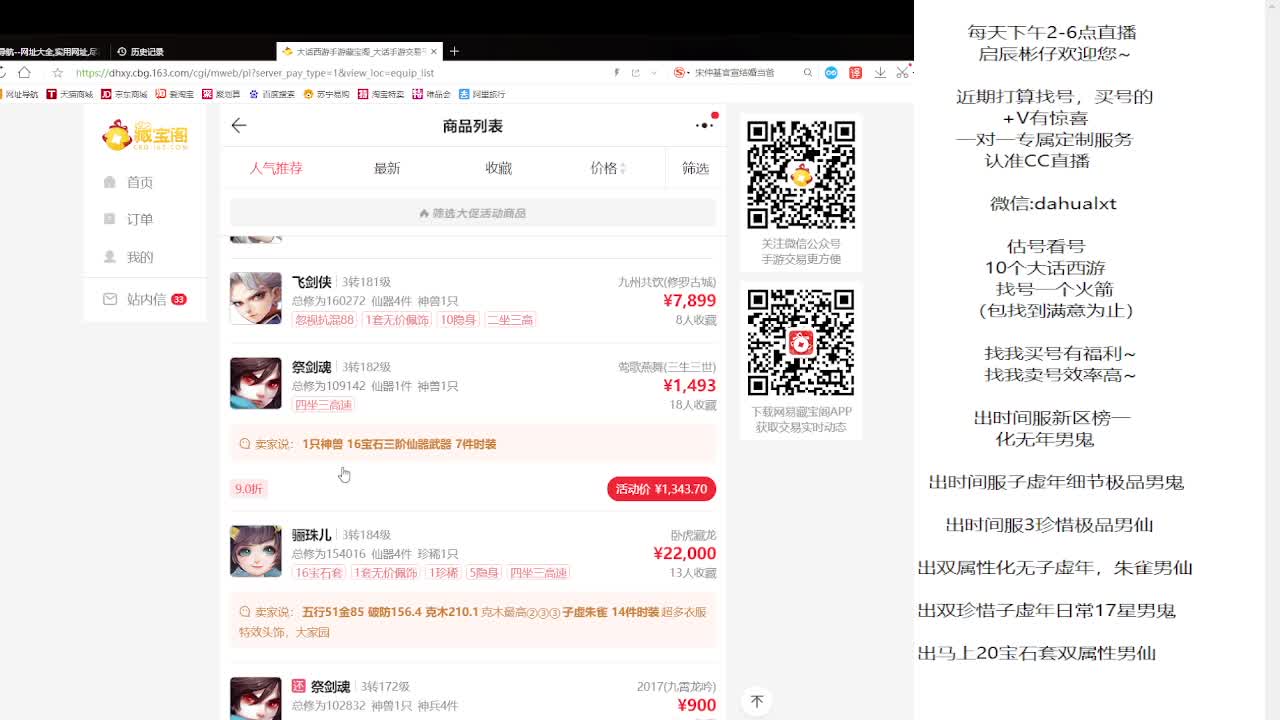
Task: Click the 1套无价佩饰 tag on the 飞剑侠 row
Action: [x=397, y=320]
